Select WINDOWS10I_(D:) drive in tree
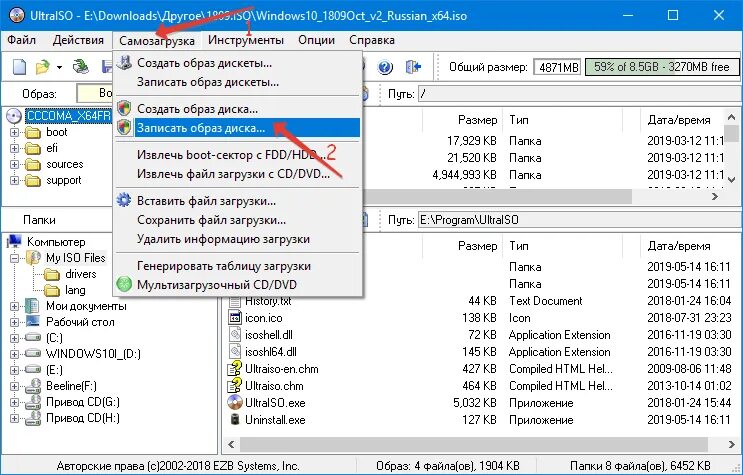743x475 pixels. [93, 354]
